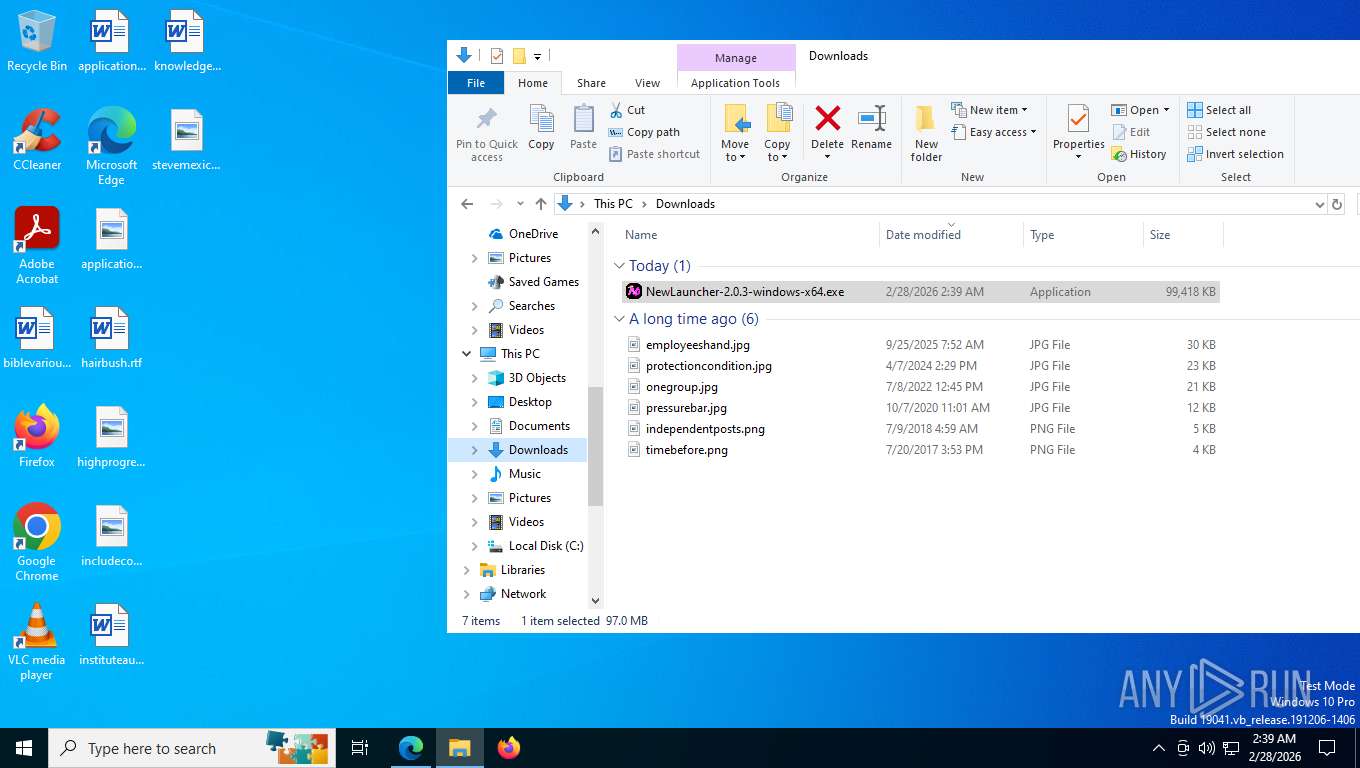Collapse the Today group

coord(620,266)
